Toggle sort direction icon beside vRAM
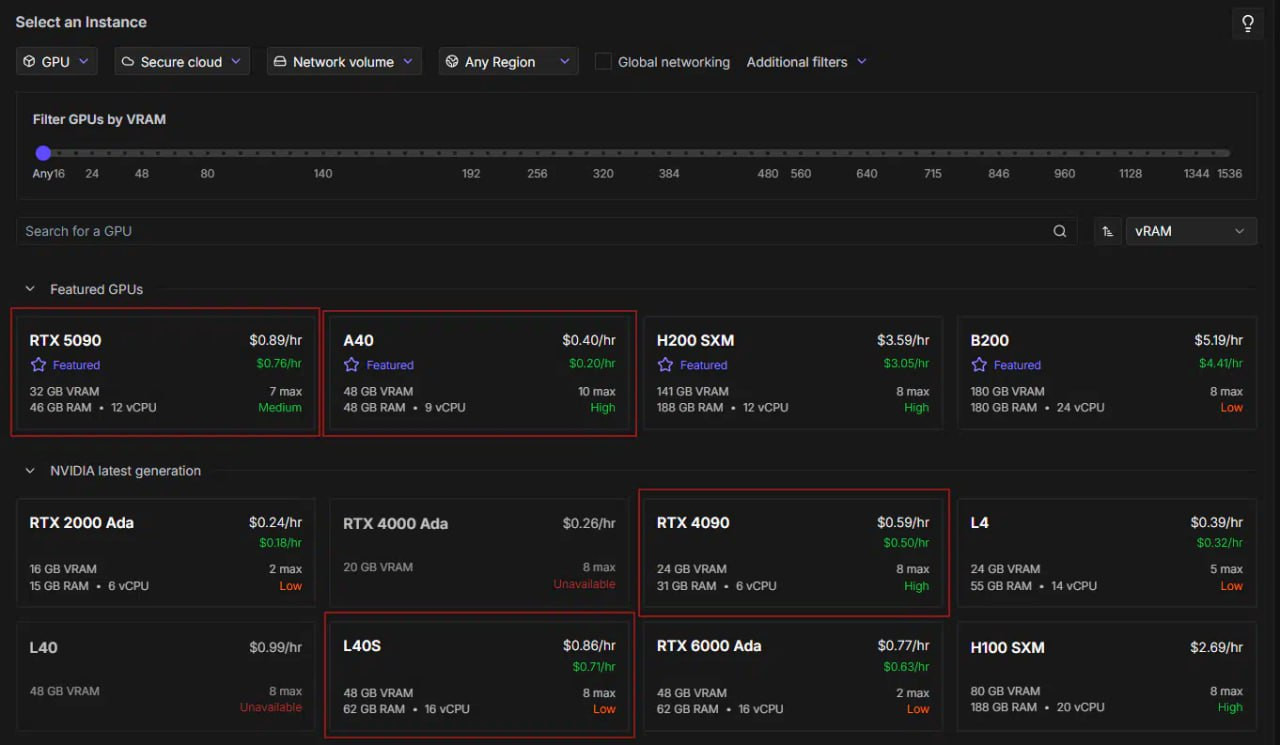The image size is (1280, 745). tap(1107, 231)
